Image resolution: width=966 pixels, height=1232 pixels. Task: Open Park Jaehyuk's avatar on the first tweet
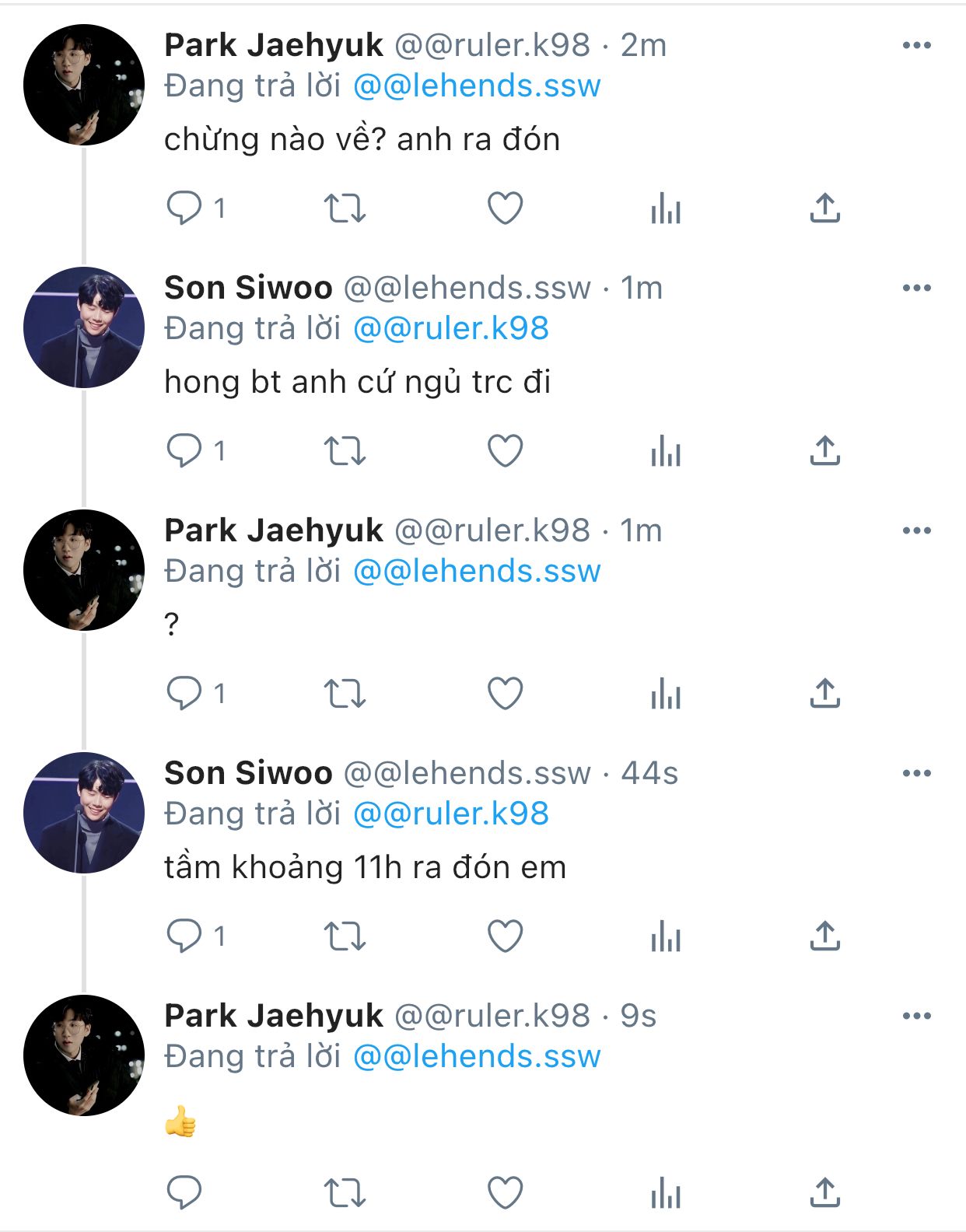tap(84, 85)
